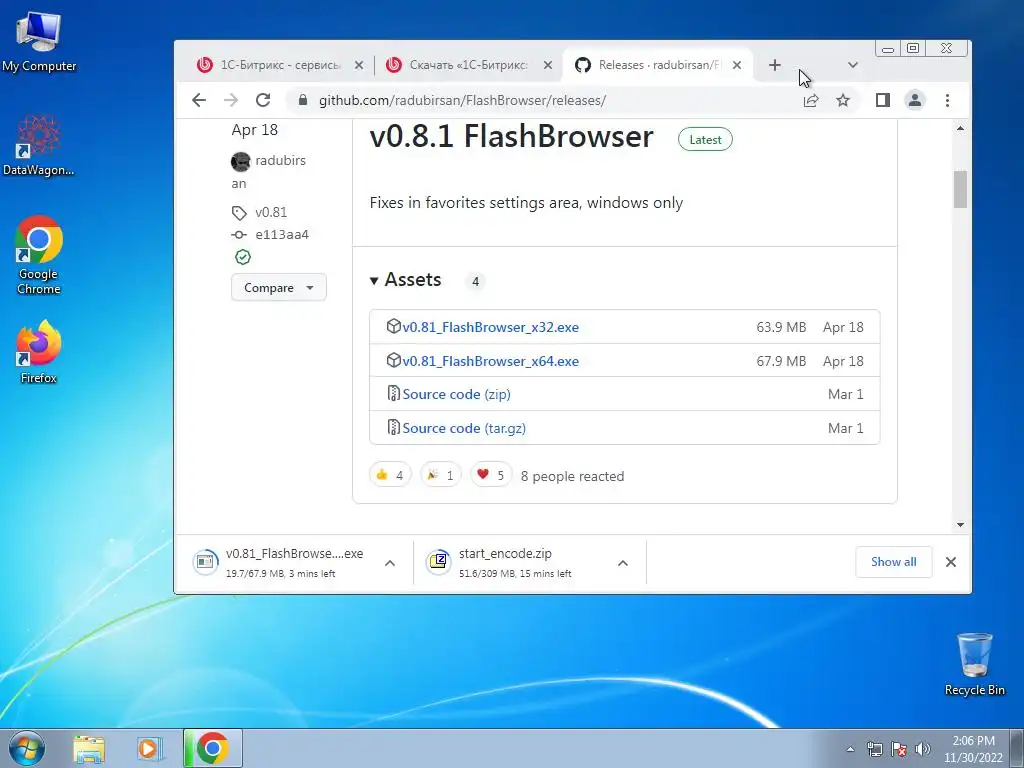Select the Releases · radubirsan tab
Viewport: 1024px width, 768px height.
point(659,65)
